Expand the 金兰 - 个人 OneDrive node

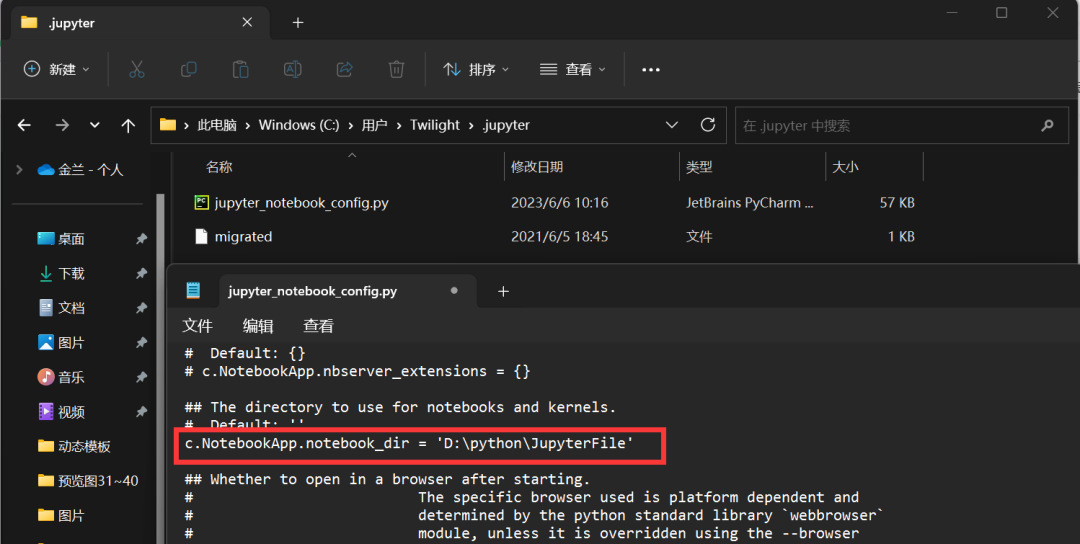[x=19, y=169]
